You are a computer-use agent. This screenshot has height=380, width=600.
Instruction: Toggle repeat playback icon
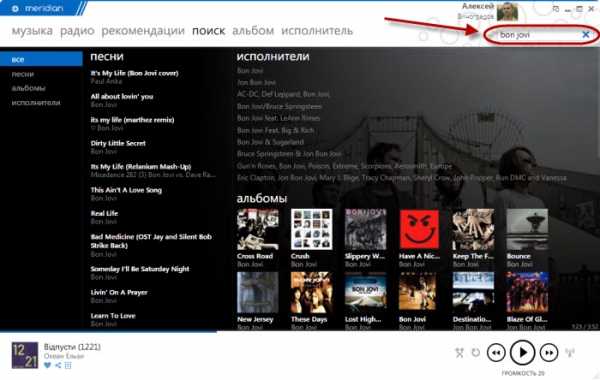476,352
